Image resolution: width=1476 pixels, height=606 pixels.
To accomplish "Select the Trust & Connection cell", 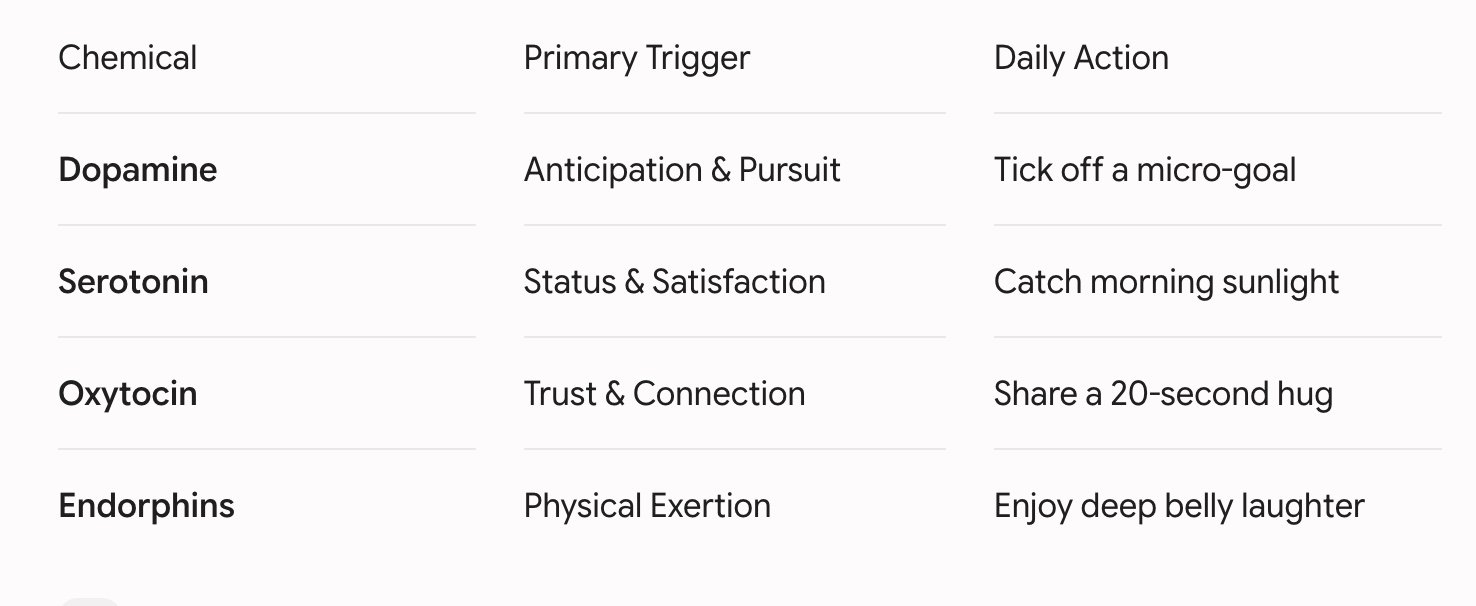I will (665, 394).
